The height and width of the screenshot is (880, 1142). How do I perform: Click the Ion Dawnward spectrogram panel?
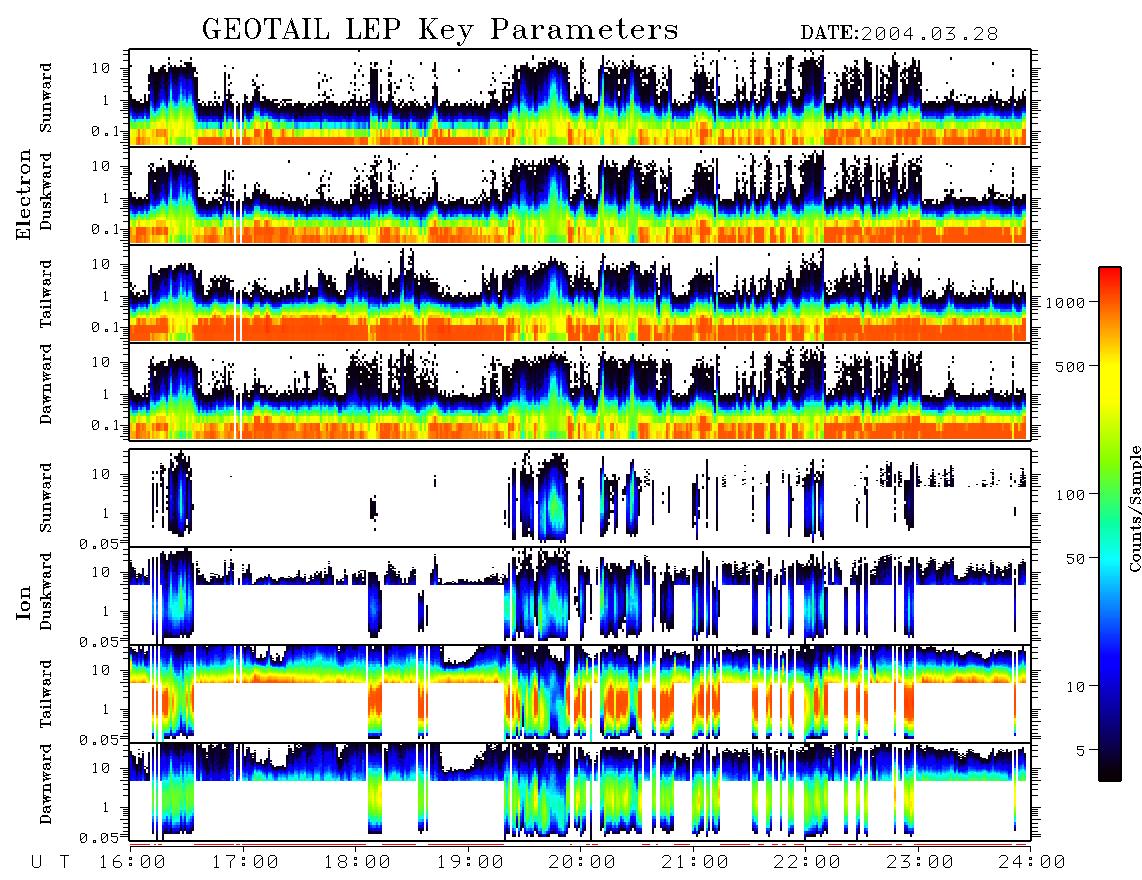pyautogui.click(x=580, y=792)
